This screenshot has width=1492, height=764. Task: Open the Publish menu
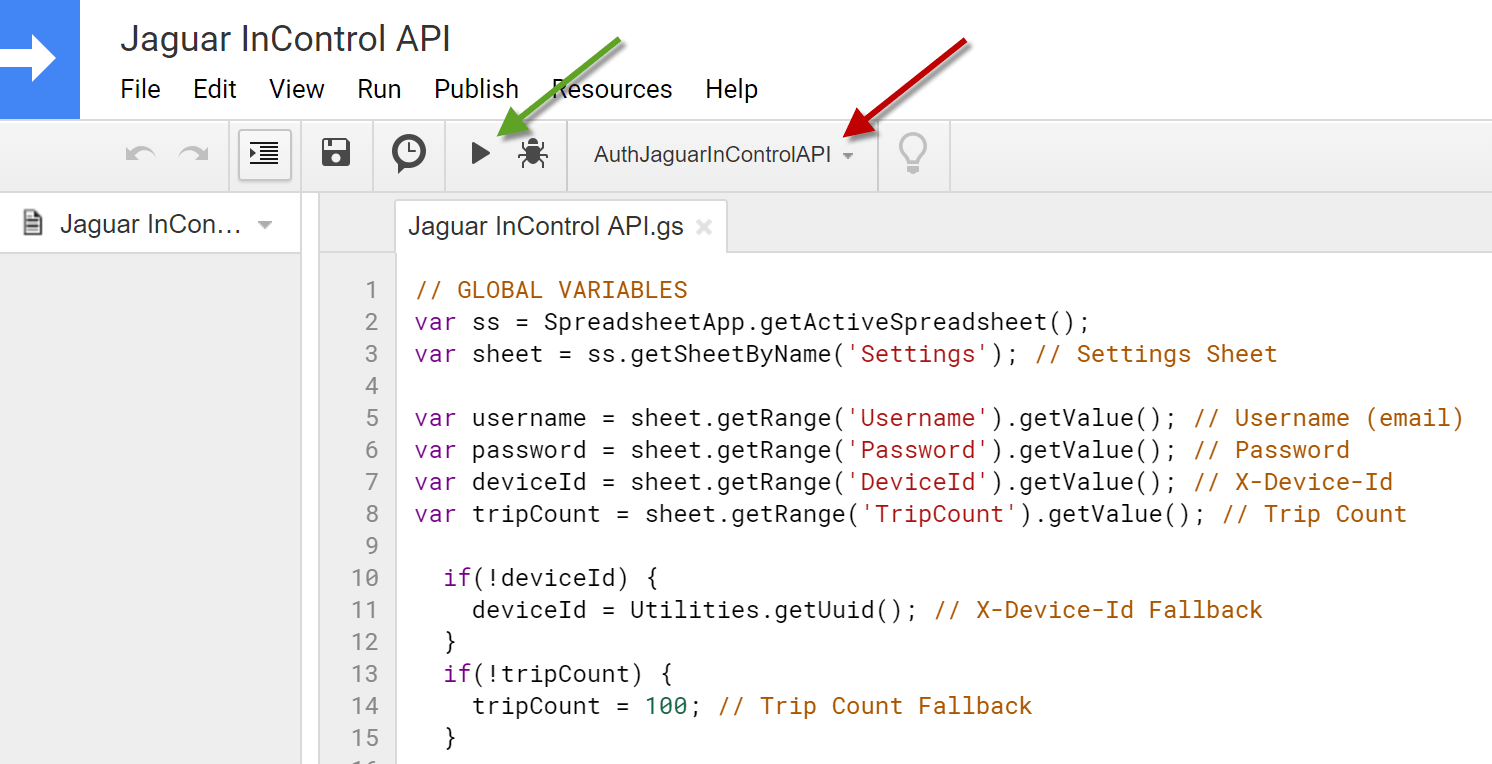coord(477,89)
